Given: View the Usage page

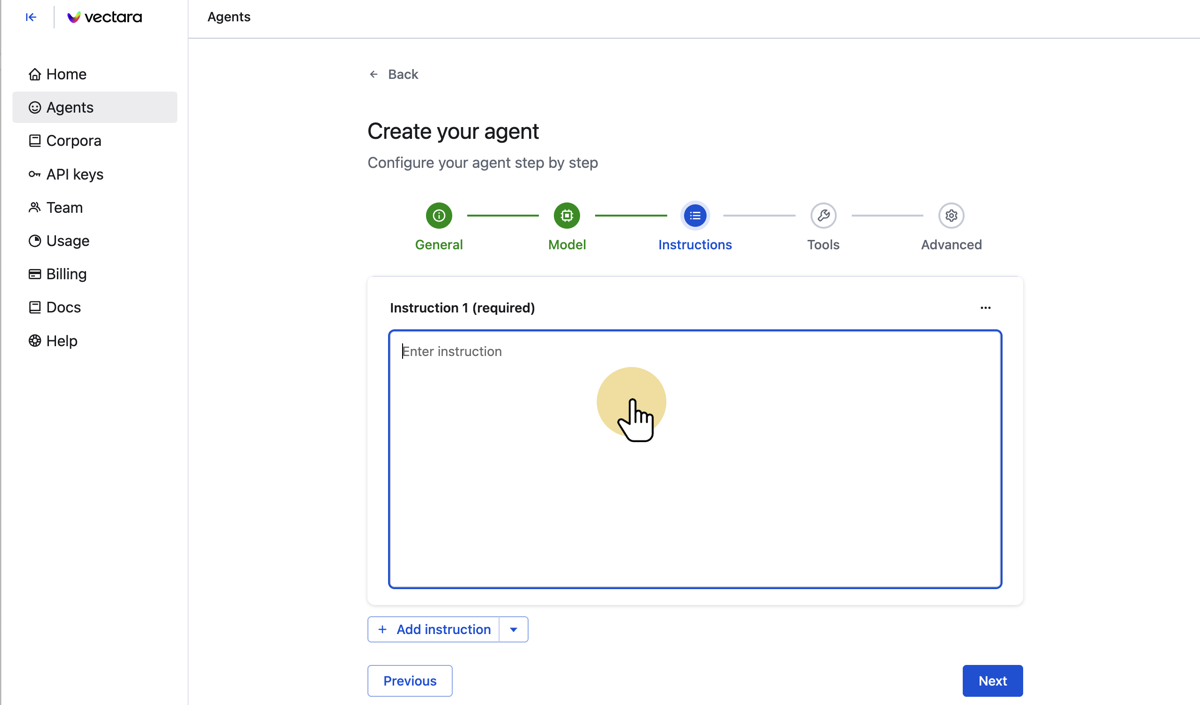Looking at the screenshot, I should 67,241.
